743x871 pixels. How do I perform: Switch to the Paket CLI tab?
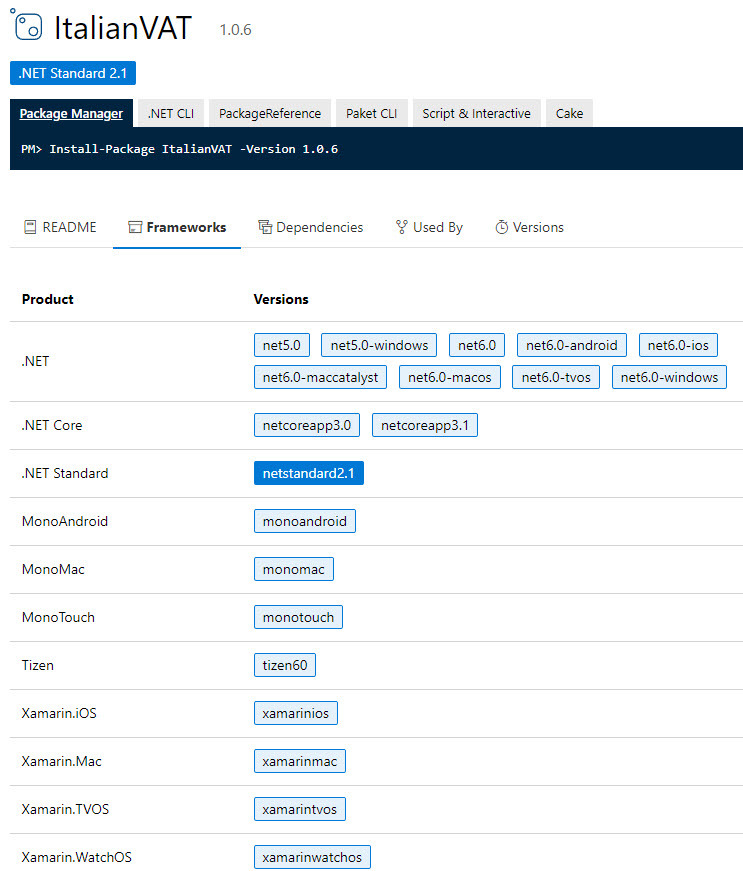pyautogui.click(x=372, y=113)
